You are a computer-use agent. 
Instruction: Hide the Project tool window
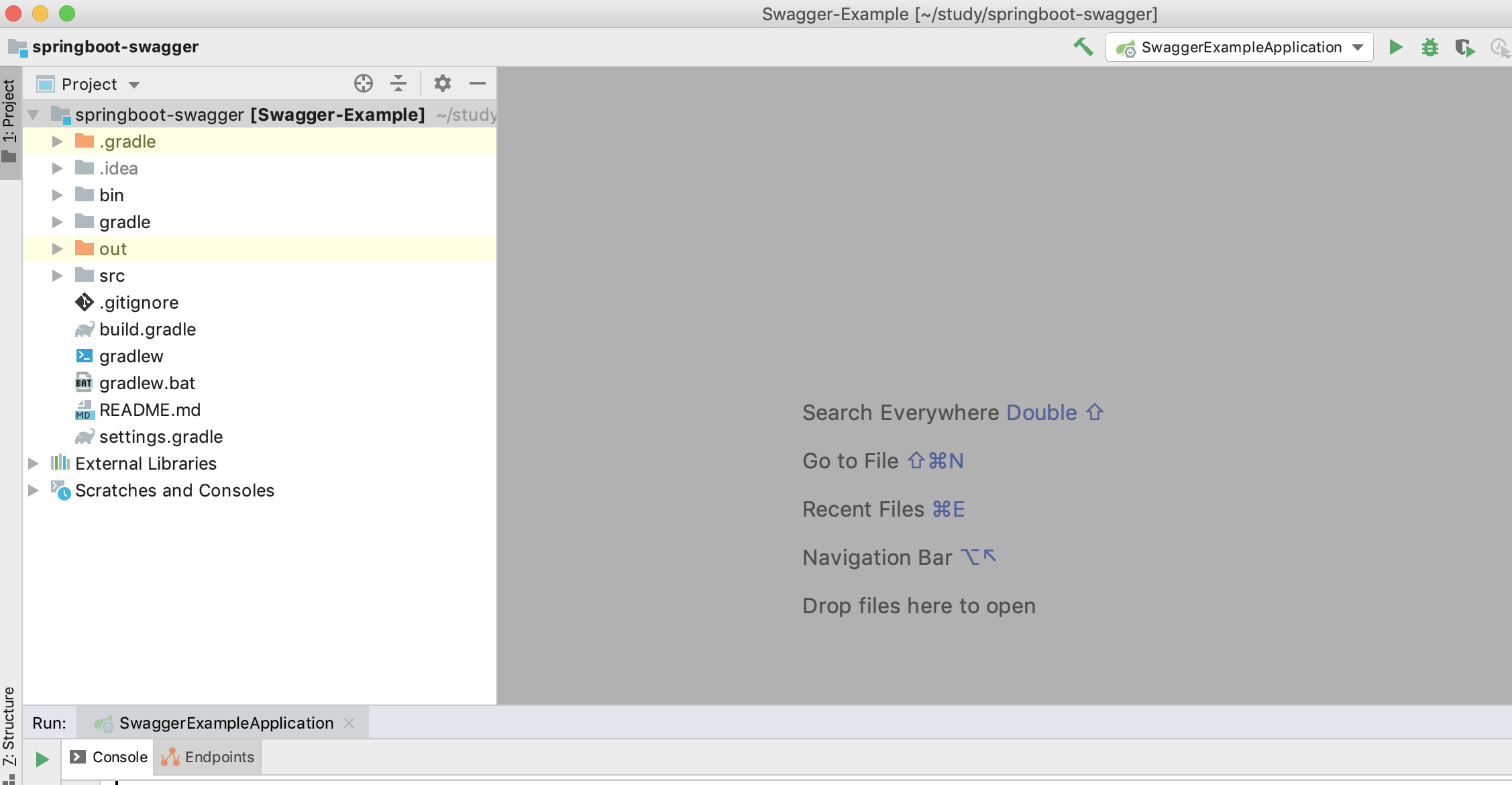coord(478,83)
